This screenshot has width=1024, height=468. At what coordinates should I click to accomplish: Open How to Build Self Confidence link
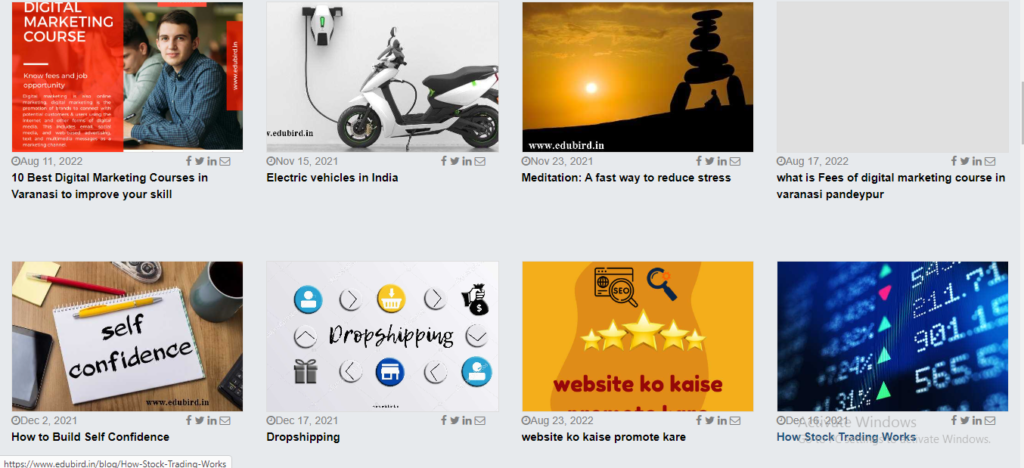(x=90, y=437)
